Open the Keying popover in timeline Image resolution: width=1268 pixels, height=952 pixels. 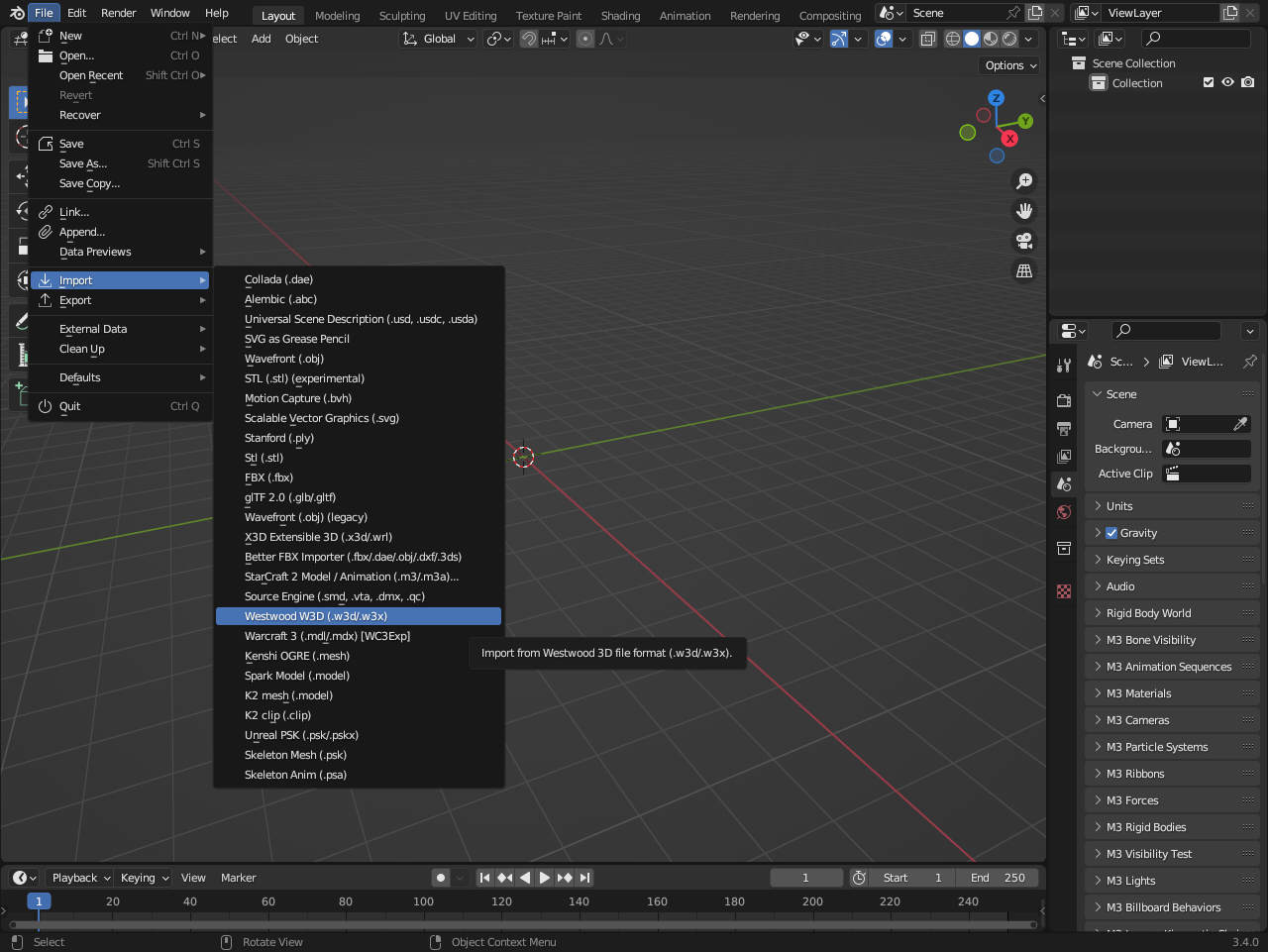[145, 878]
